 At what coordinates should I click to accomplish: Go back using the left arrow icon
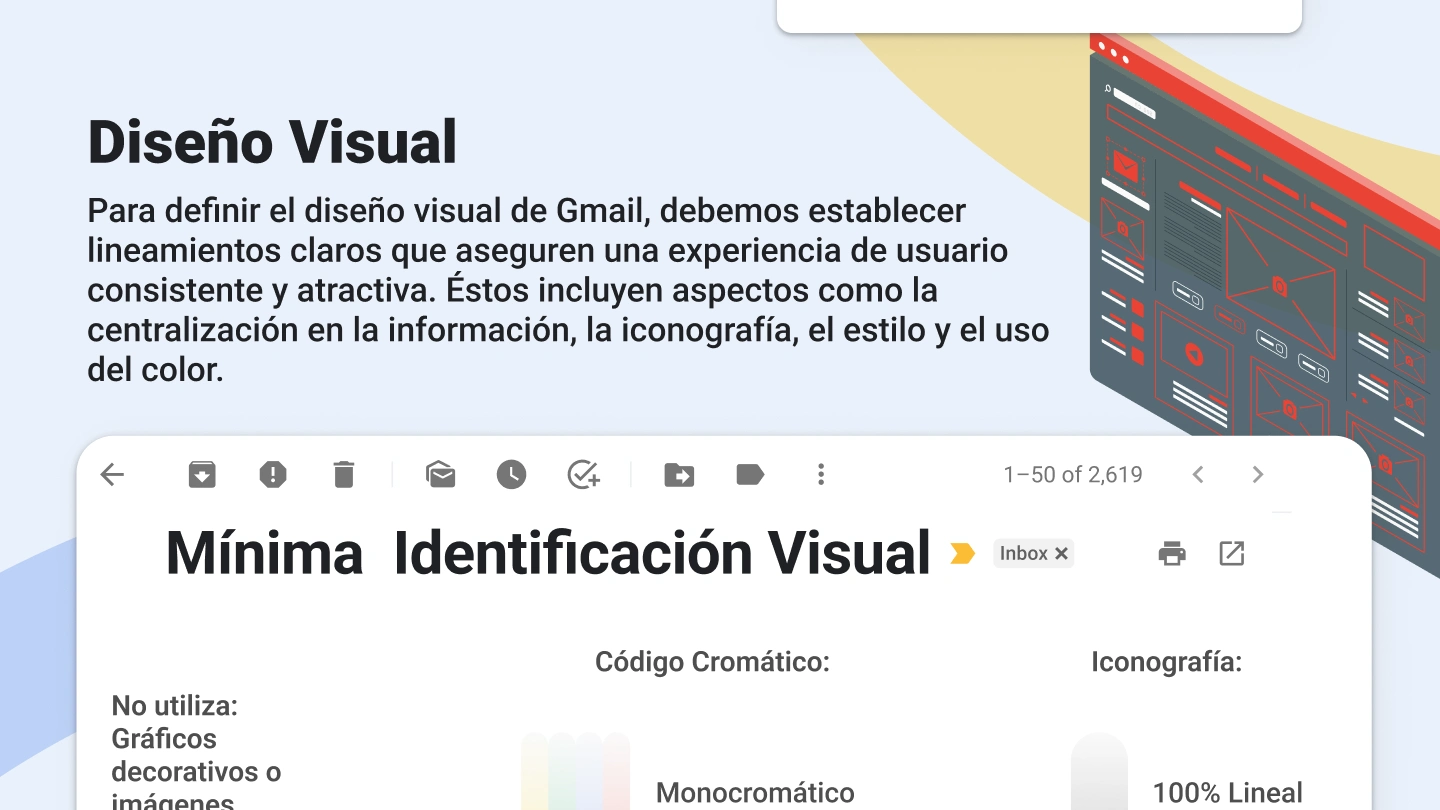click(x=112, y=475)
